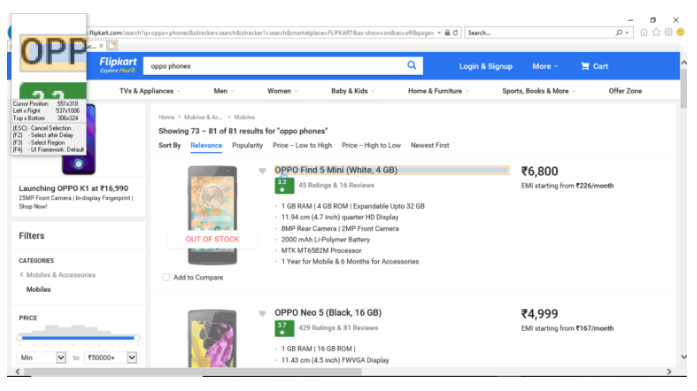Expand the More menu

coord(545,66)
